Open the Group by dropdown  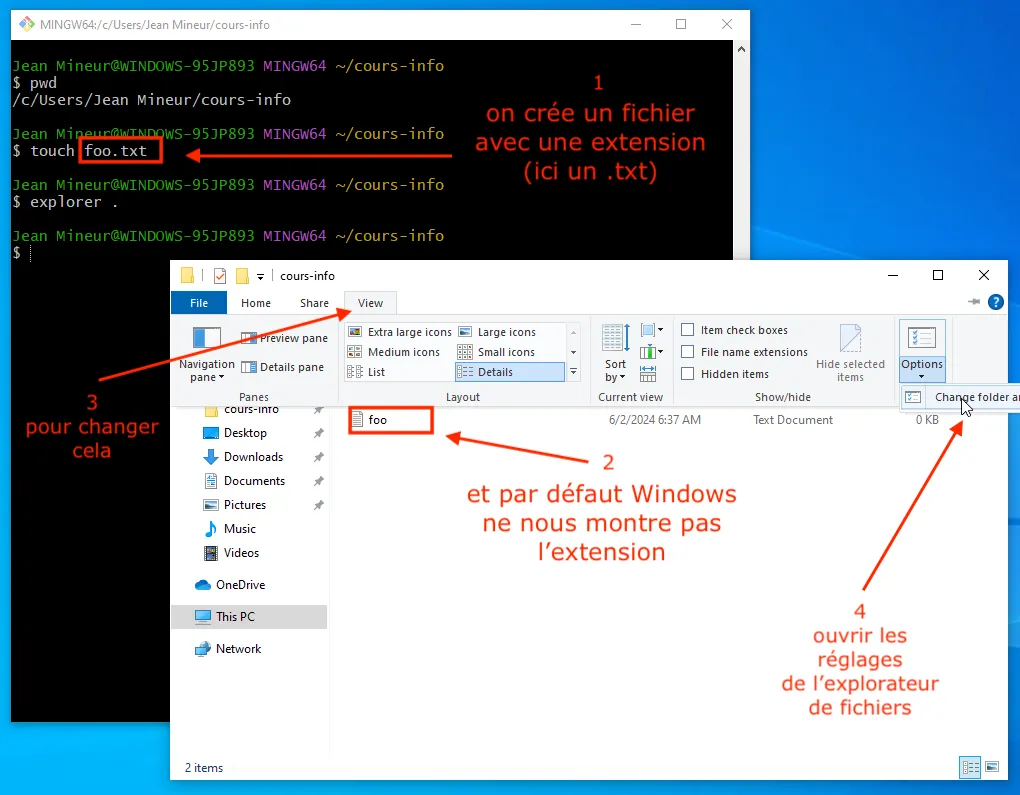tap(651, 330)
